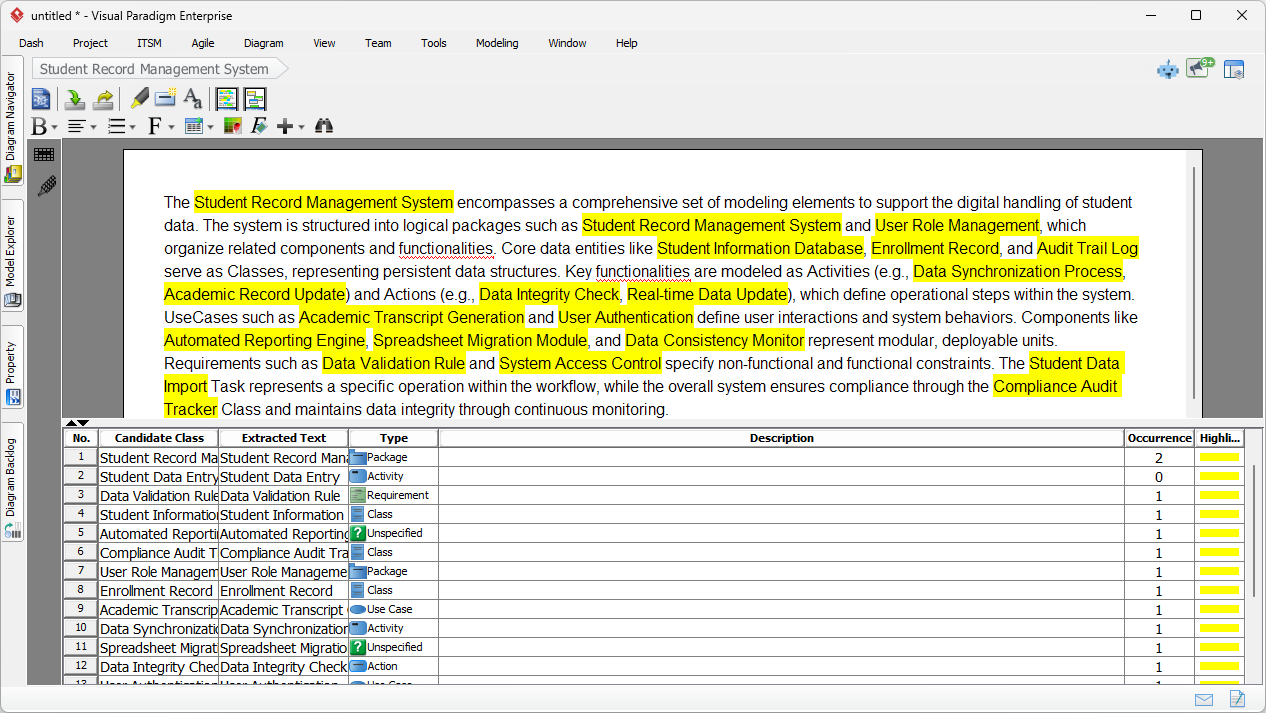Open font settings using the Aa icon

(x=193, y=100)
